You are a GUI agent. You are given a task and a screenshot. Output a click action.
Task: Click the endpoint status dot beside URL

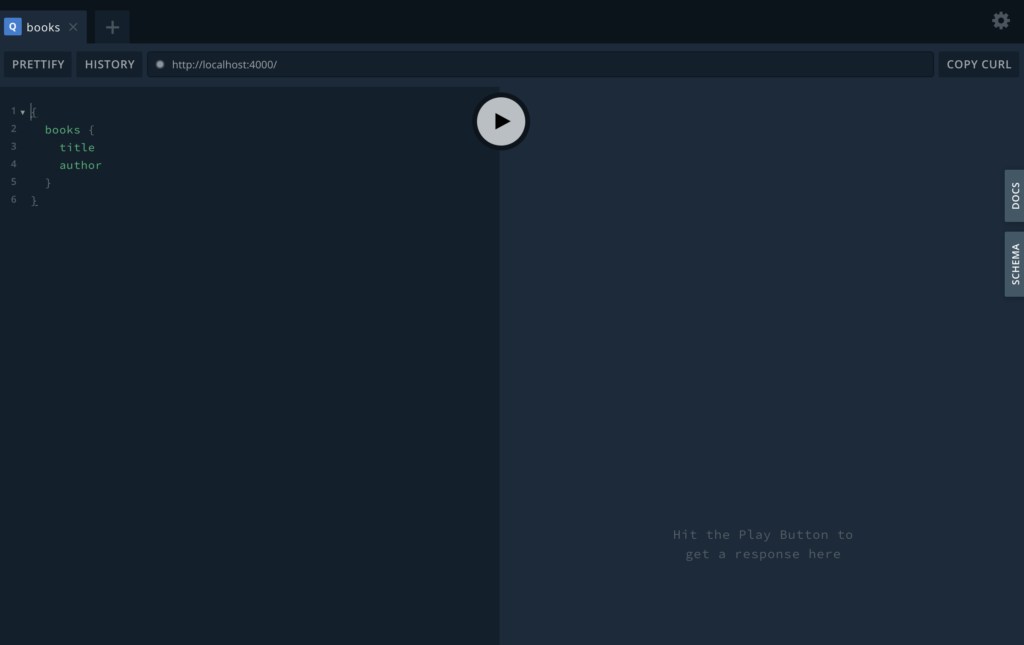[x=160, y=64]
